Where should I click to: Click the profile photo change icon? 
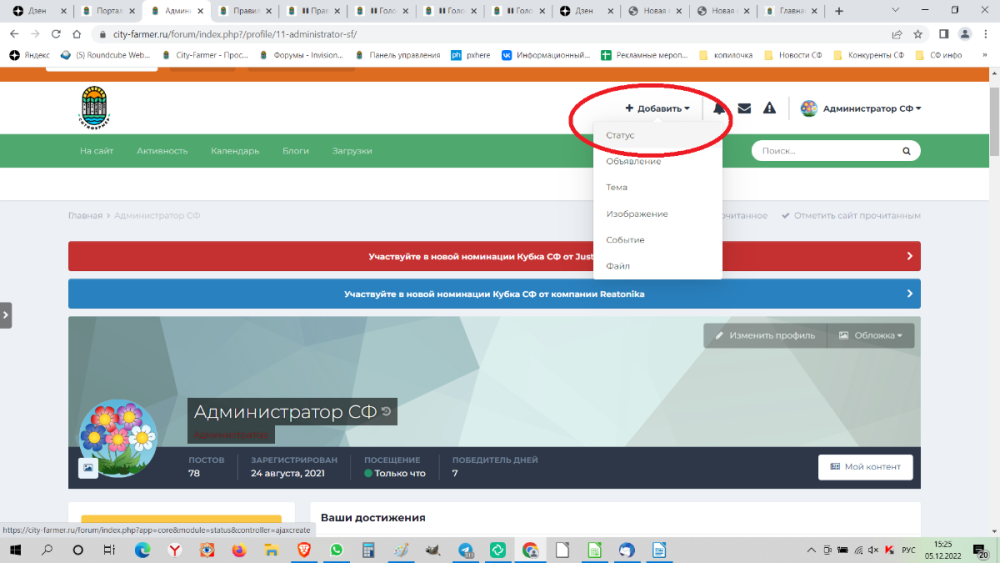pyautogui.click(x=88, y=467)
